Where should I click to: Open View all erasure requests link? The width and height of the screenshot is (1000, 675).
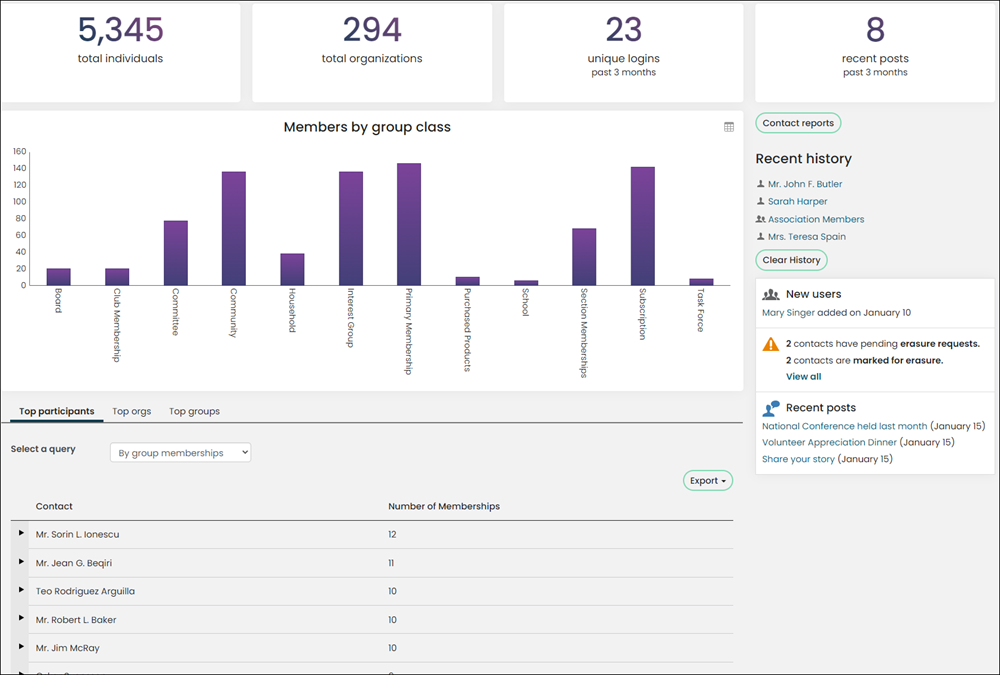click(x=804, y=376)
